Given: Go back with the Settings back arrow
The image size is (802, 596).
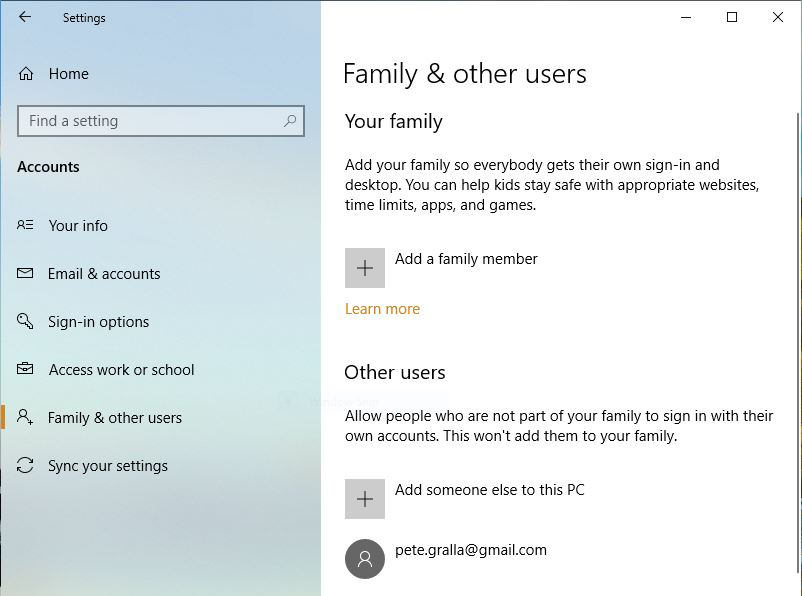Looking at the screenshot, I should click(x=25, y=17).
